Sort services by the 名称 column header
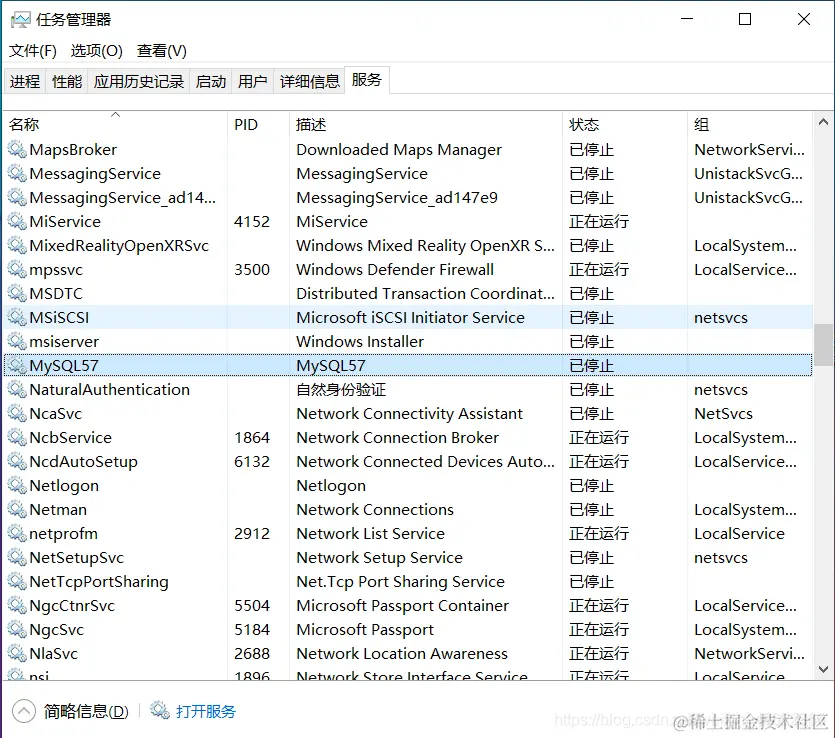Image resolution: width=835 pixels, height=738 pixels. tap(116, 125)
